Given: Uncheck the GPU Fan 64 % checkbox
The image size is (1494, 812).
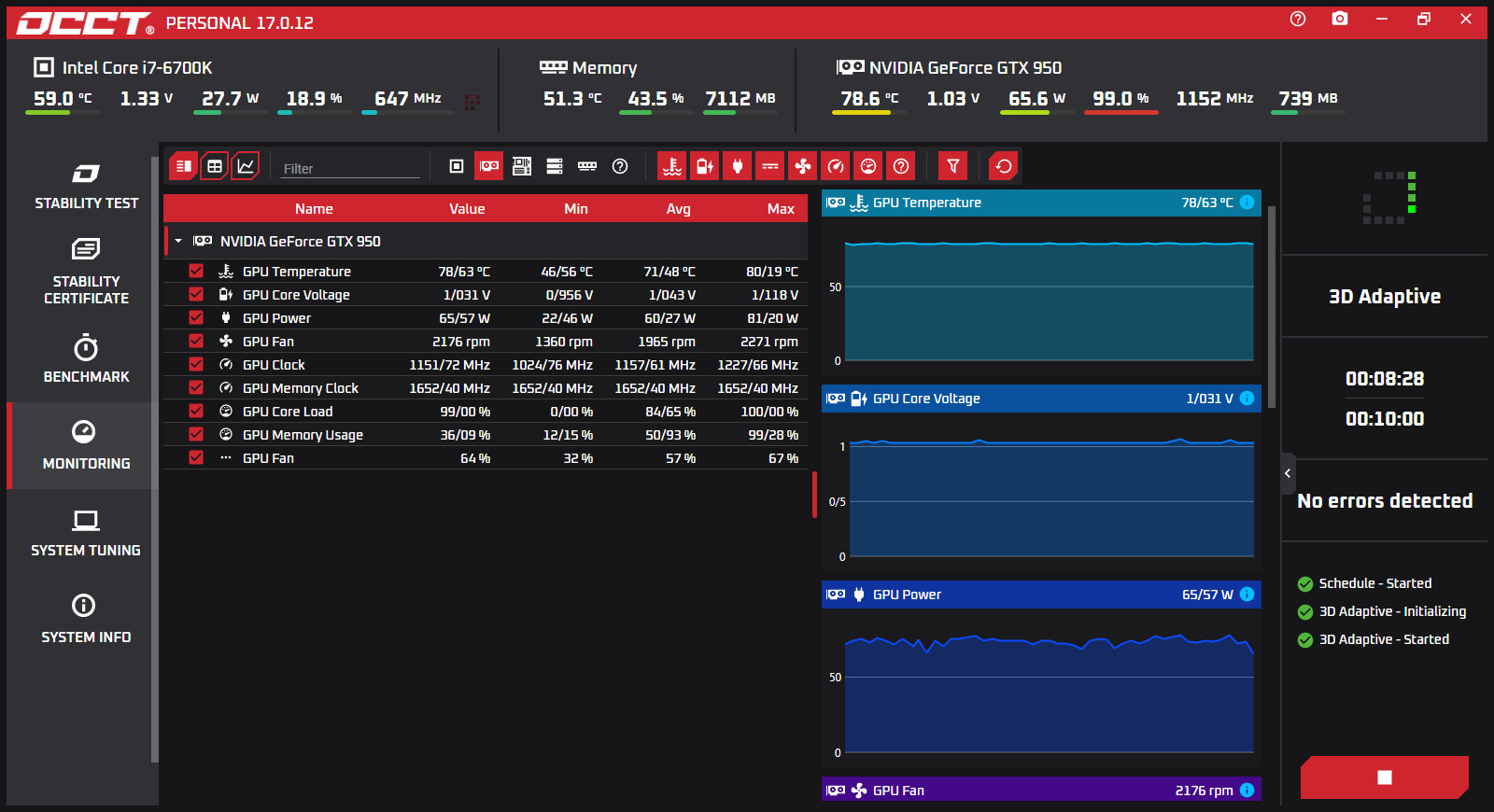Looking at the screenshot, I should coord(196,457).
